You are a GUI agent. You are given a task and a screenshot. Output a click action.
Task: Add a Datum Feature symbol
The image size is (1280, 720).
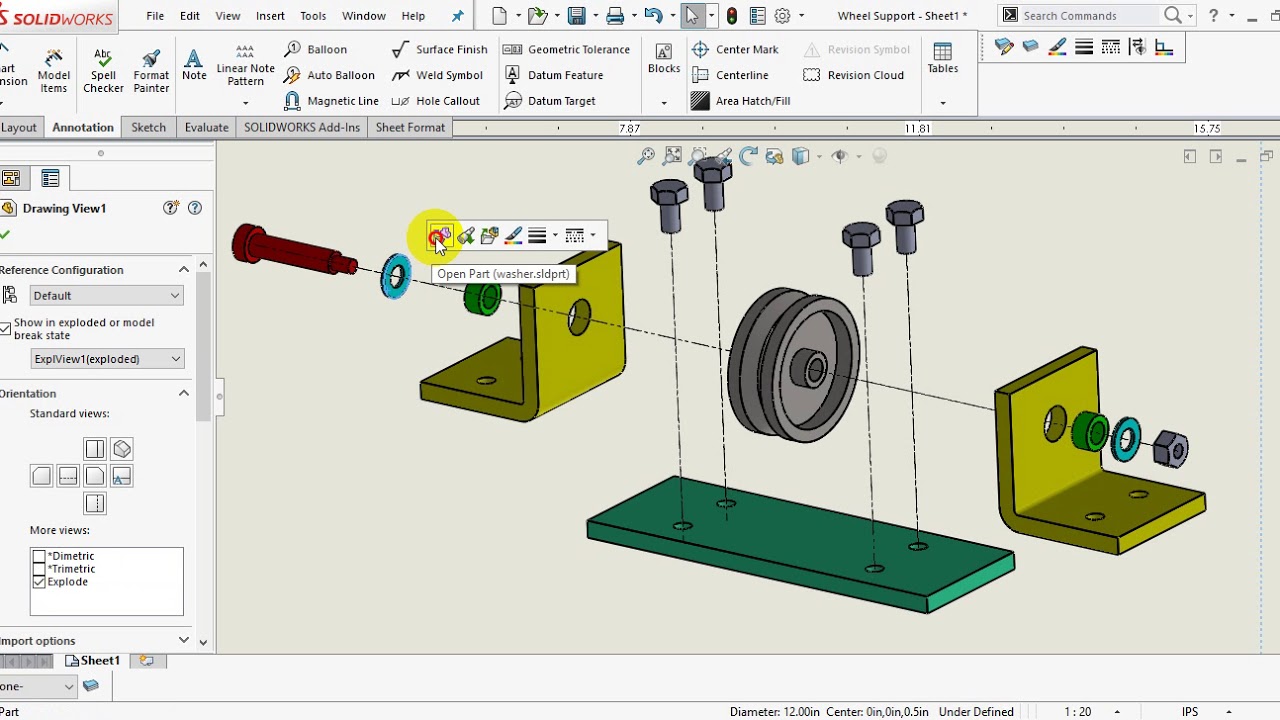pyautogui.click(x=553, y=75)
